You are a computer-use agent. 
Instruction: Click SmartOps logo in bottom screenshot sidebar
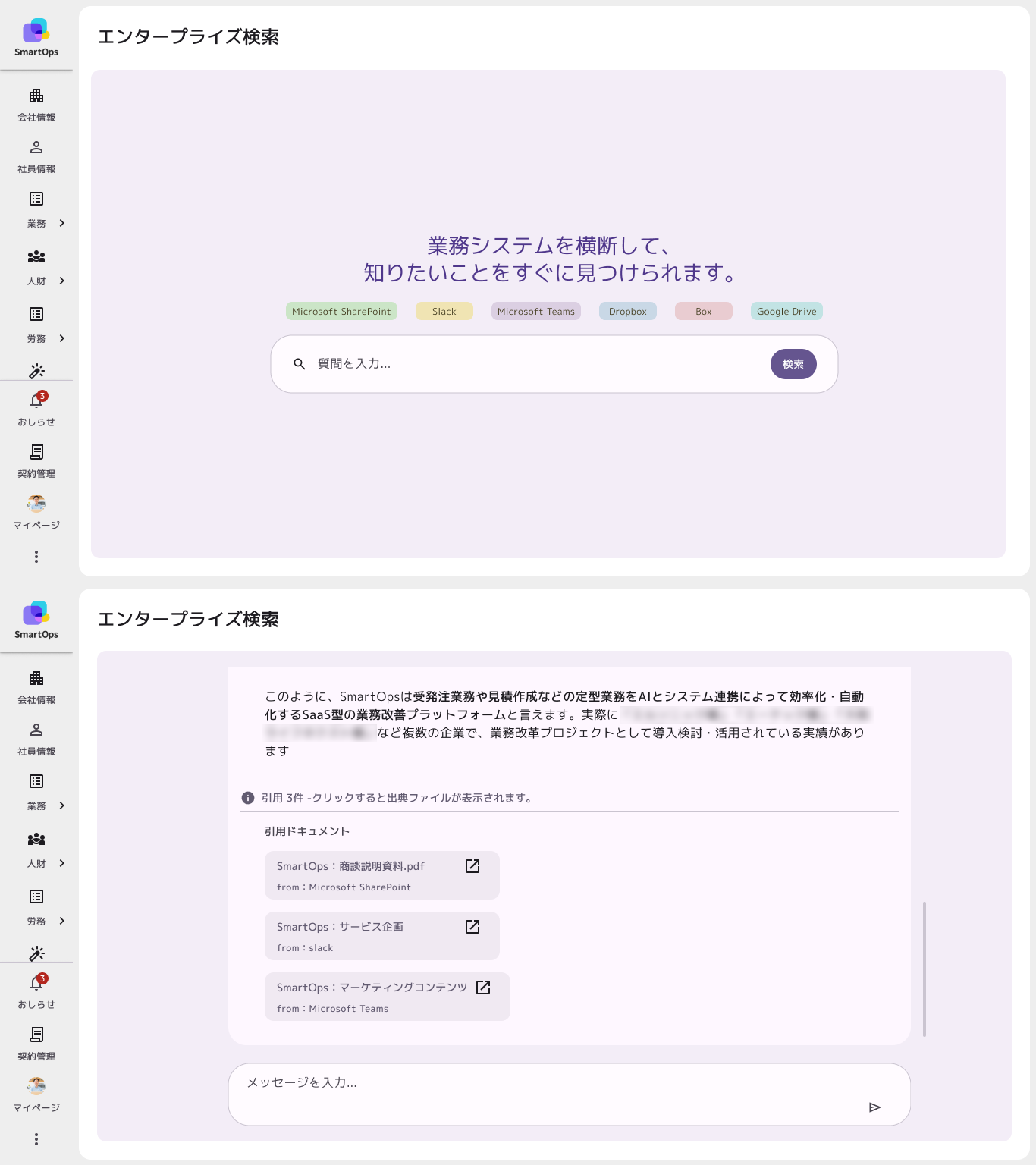(x=36, y=620)
